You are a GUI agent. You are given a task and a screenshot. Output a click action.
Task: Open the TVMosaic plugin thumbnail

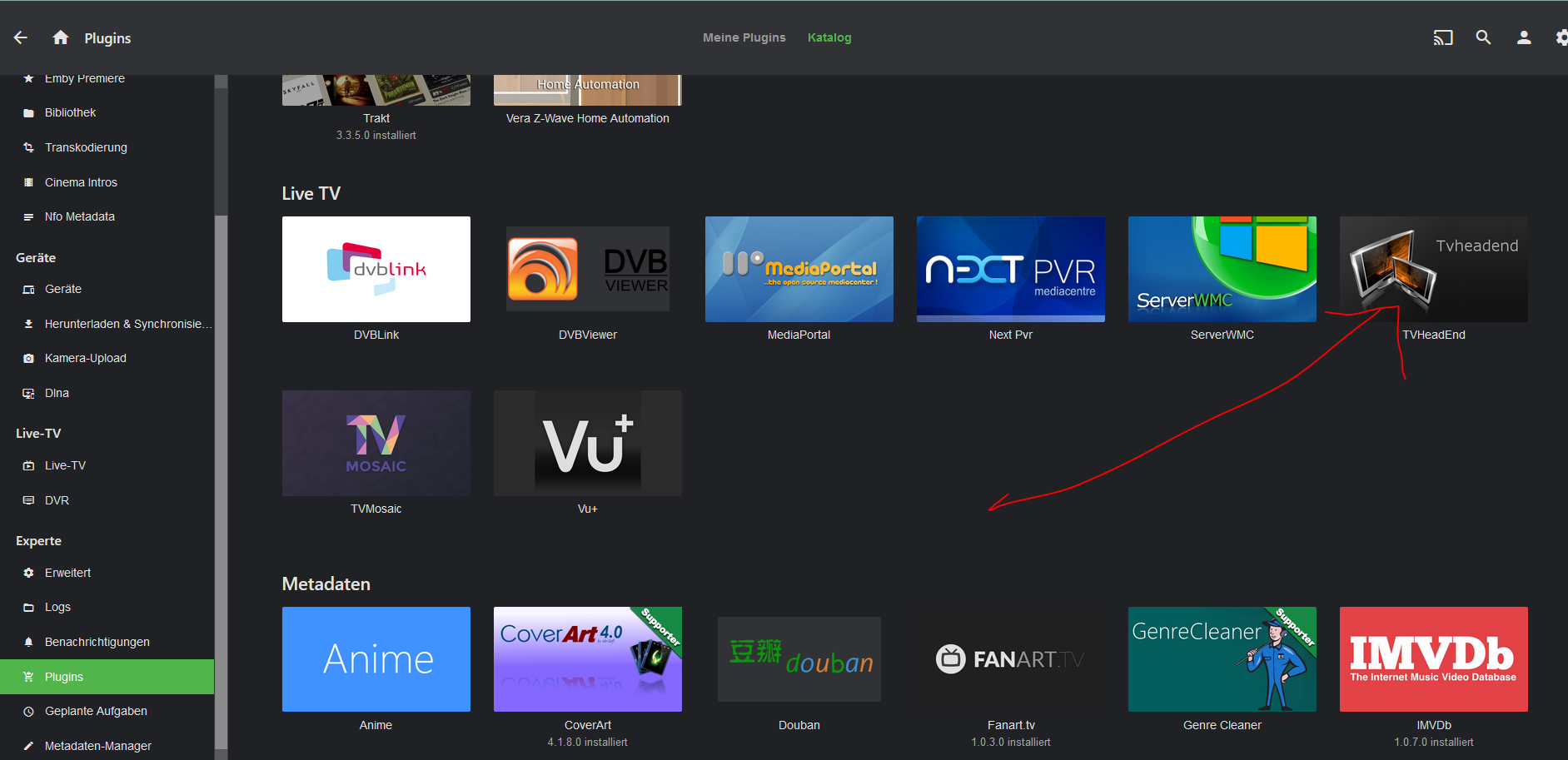tap(376, 443)
